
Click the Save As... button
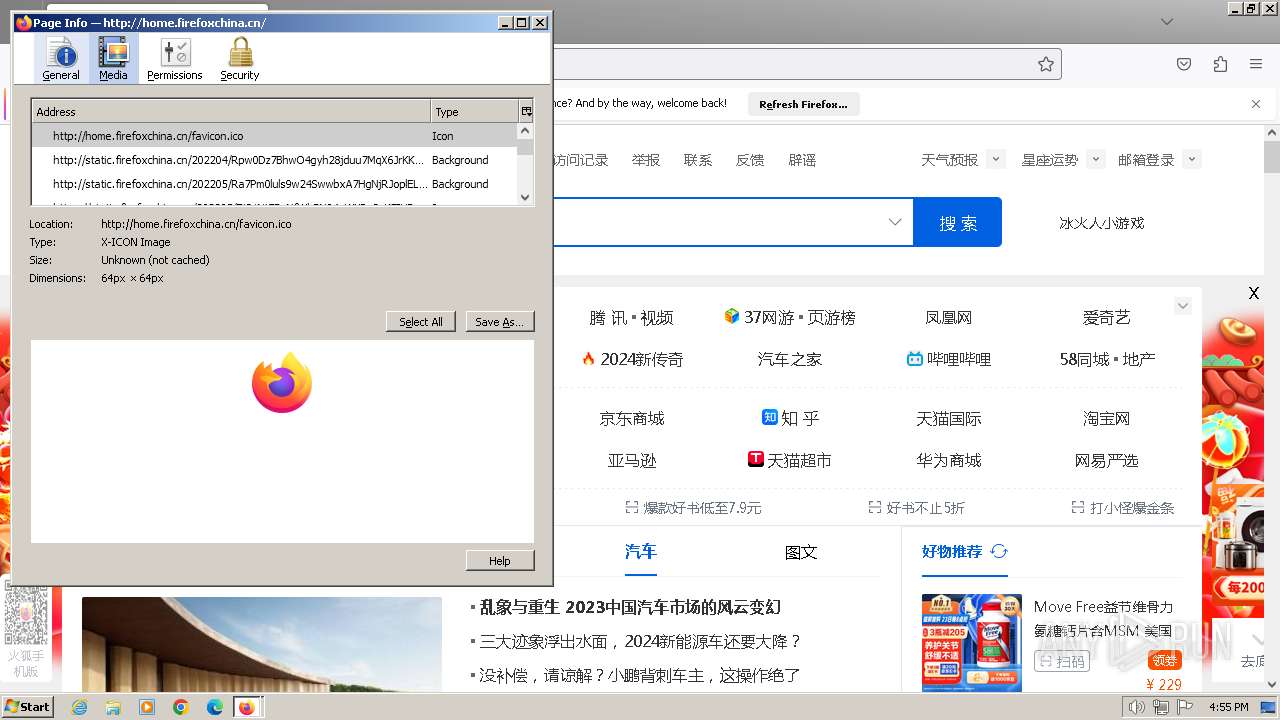[x=500, y=322]
